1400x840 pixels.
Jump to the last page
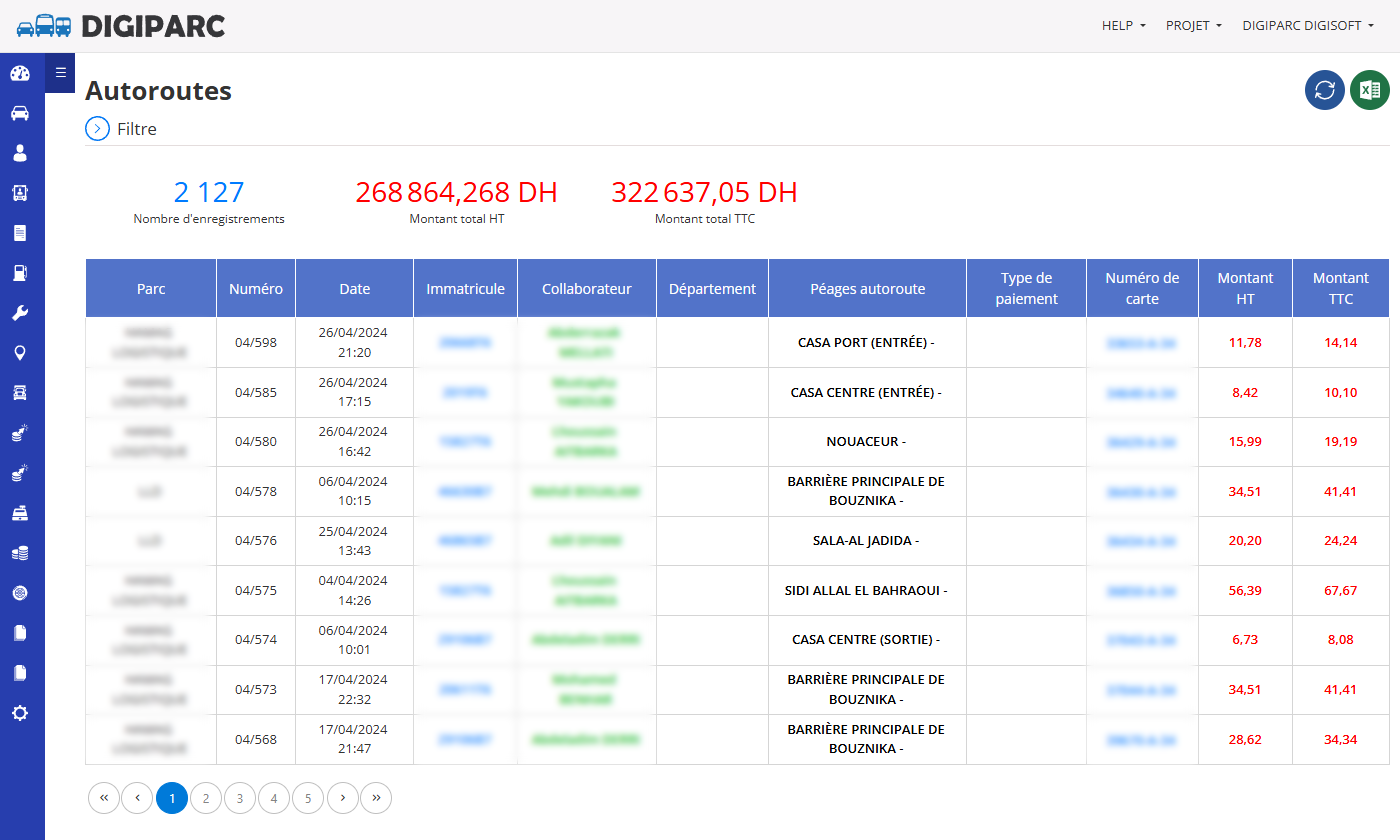(376, 798)
